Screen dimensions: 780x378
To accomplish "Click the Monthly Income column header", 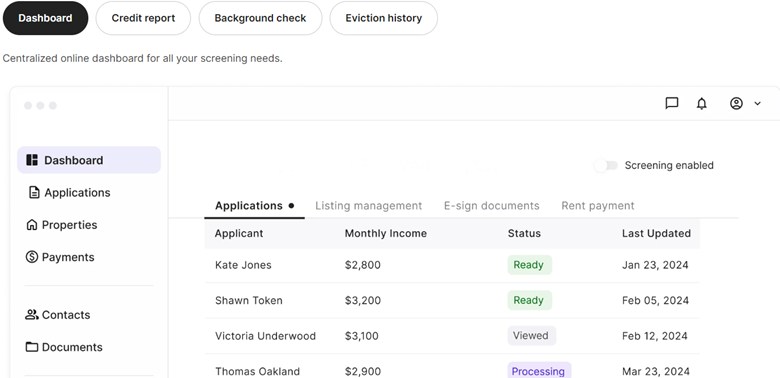I will pos(386,233).
